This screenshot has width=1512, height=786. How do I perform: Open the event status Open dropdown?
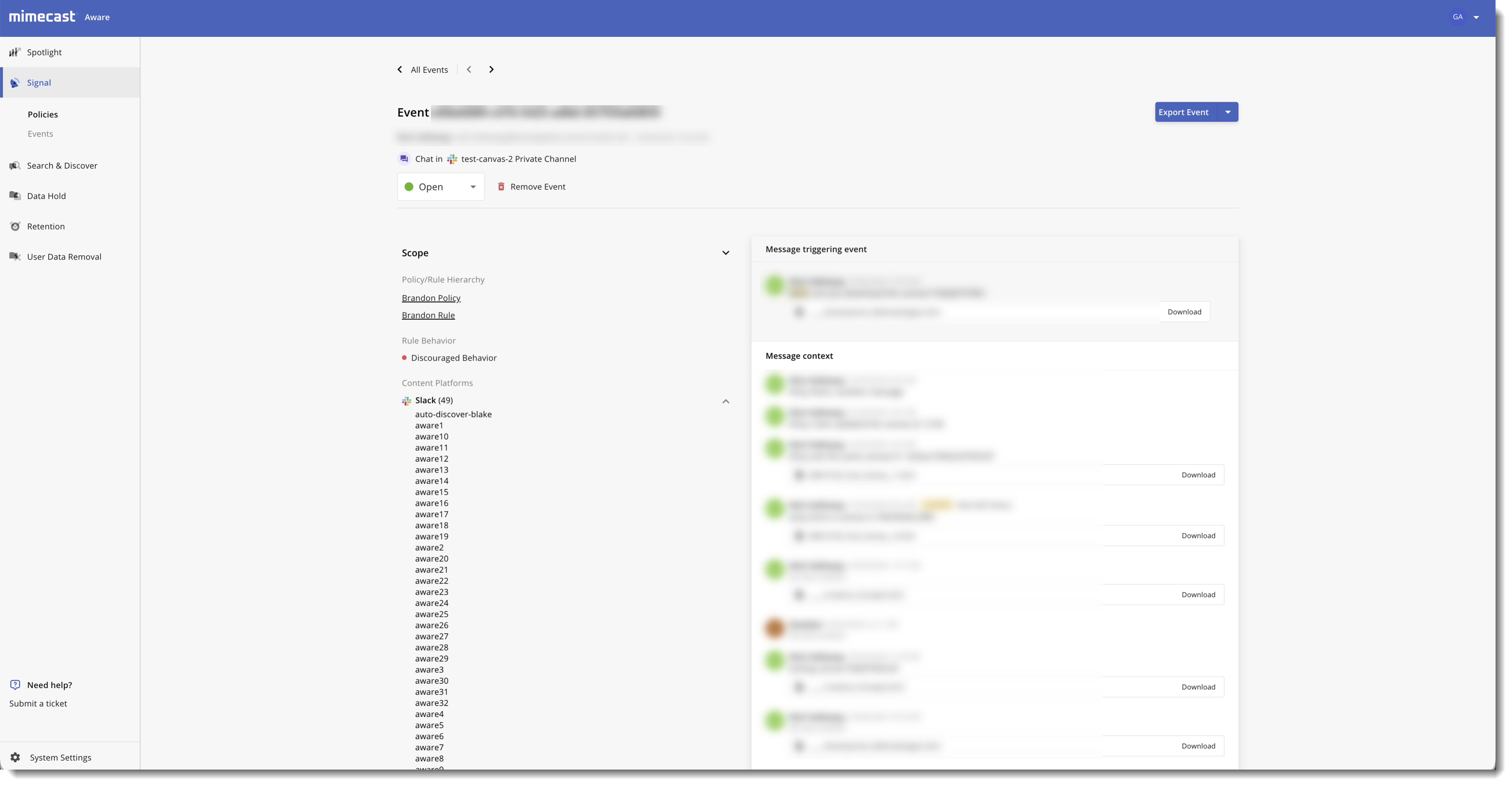coord(440,187)
